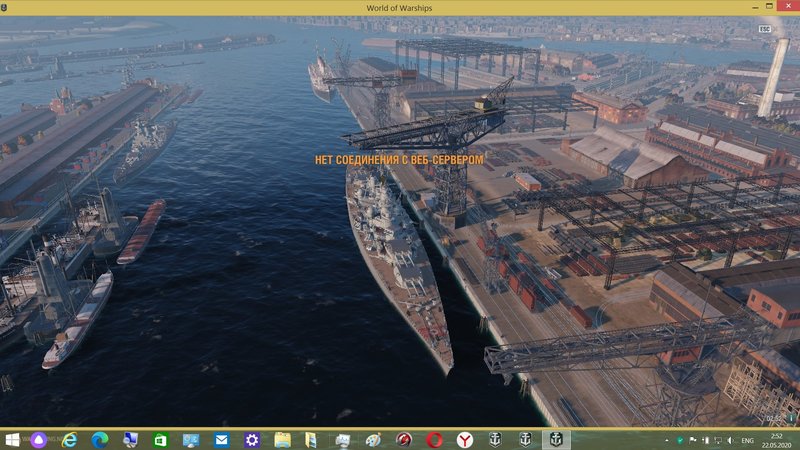Screen dimensions: 800x450
Task: Open Yandex Browser from the taskbar
Action: (x=465, y=440)
